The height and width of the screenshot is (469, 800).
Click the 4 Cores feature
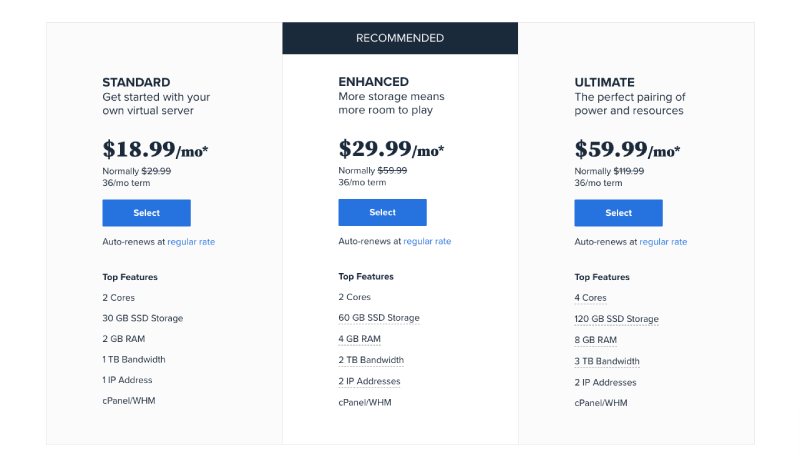pyautogui.click(x=590, y=298)
